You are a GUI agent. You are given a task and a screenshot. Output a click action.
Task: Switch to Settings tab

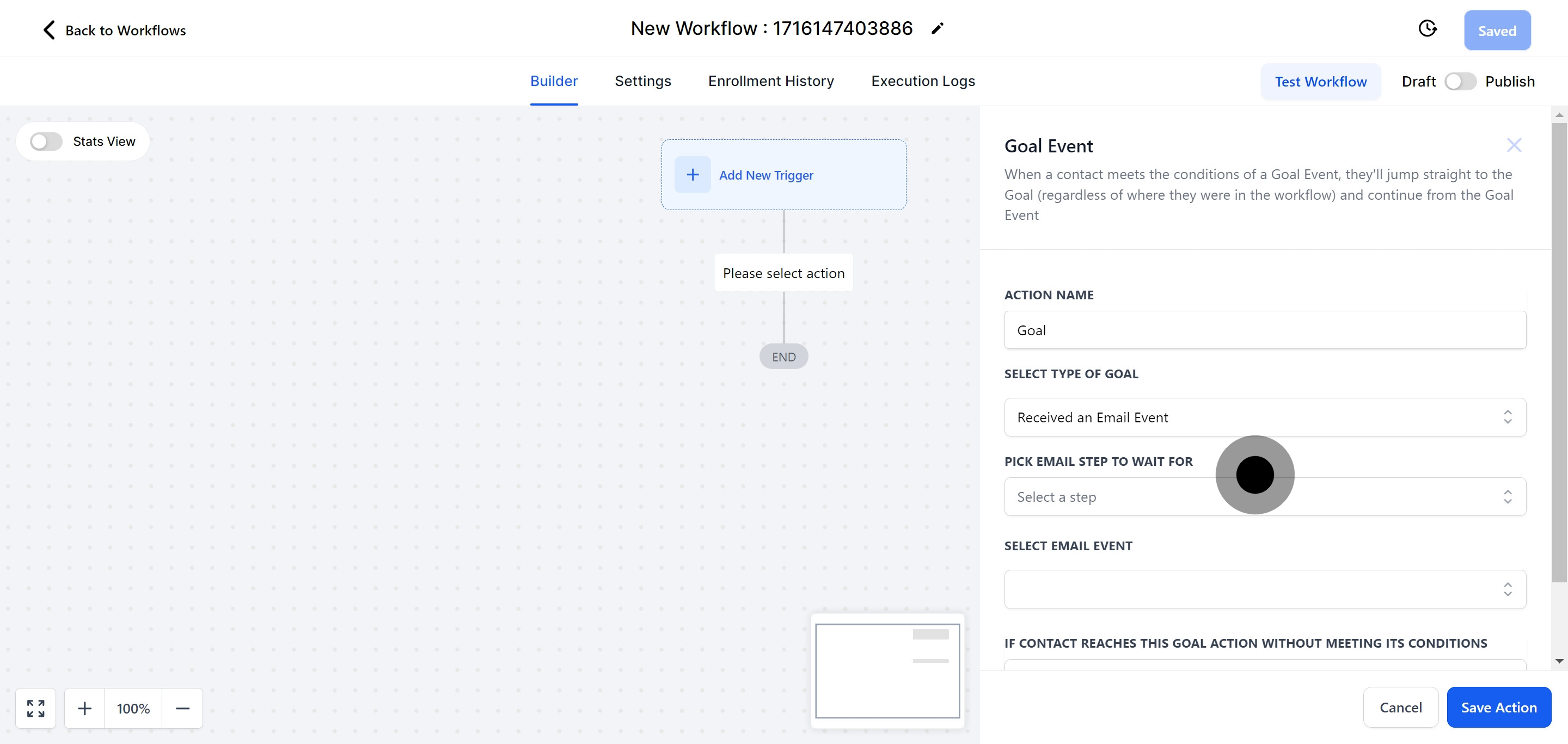point(642,81)
